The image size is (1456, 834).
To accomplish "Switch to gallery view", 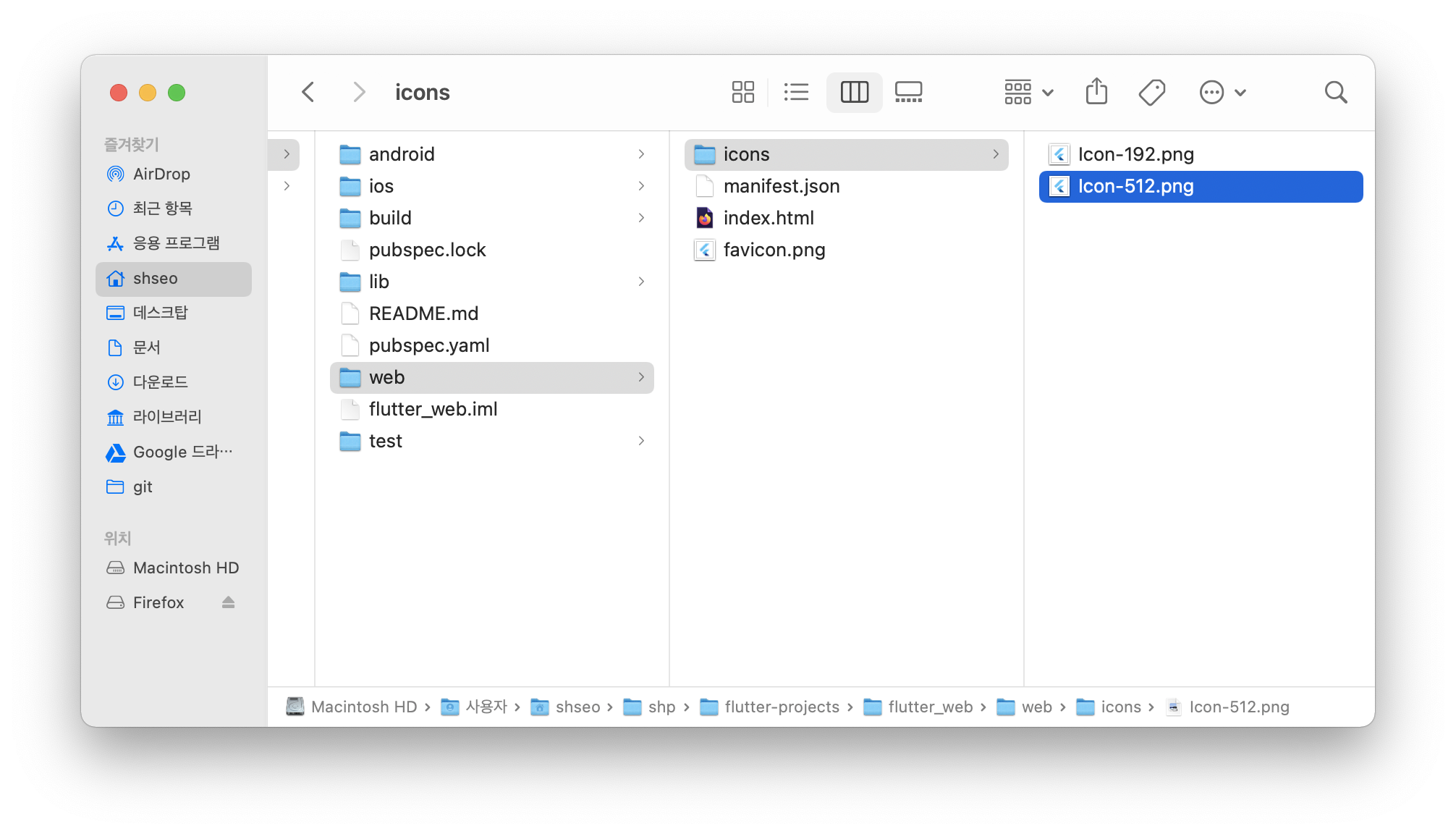I will pyautogui.click(x=908, y=92).
